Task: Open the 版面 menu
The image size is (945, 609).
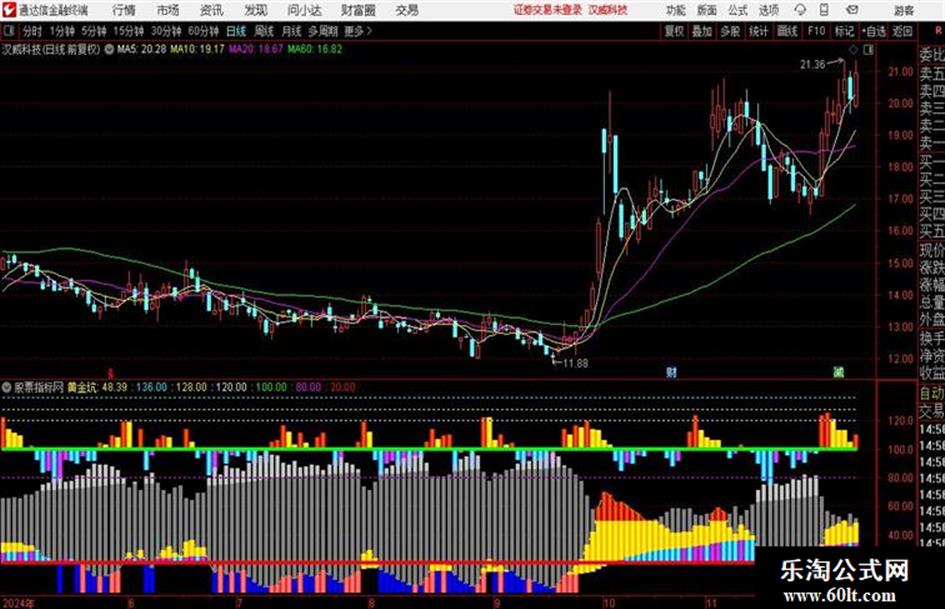Action: click(x=707, y=10)
